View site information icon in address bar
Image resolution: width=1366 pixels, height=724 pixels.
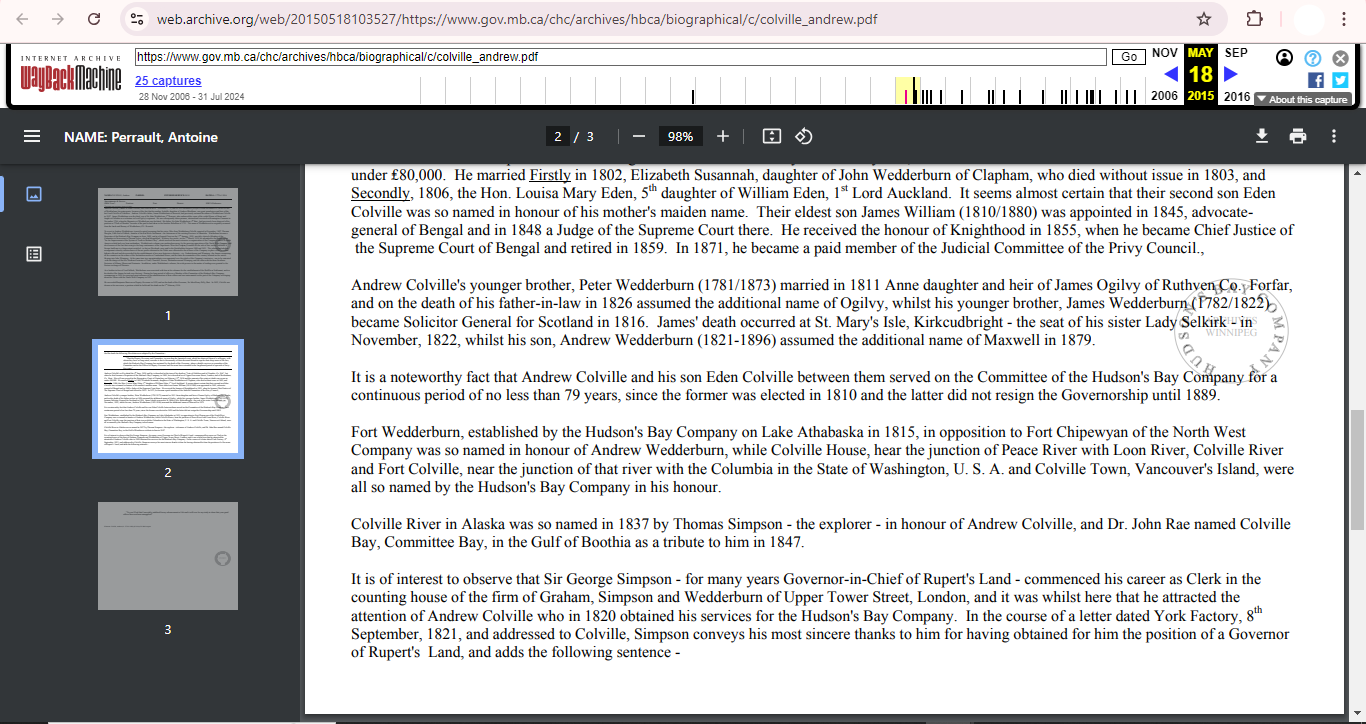[x=137, y=19]
